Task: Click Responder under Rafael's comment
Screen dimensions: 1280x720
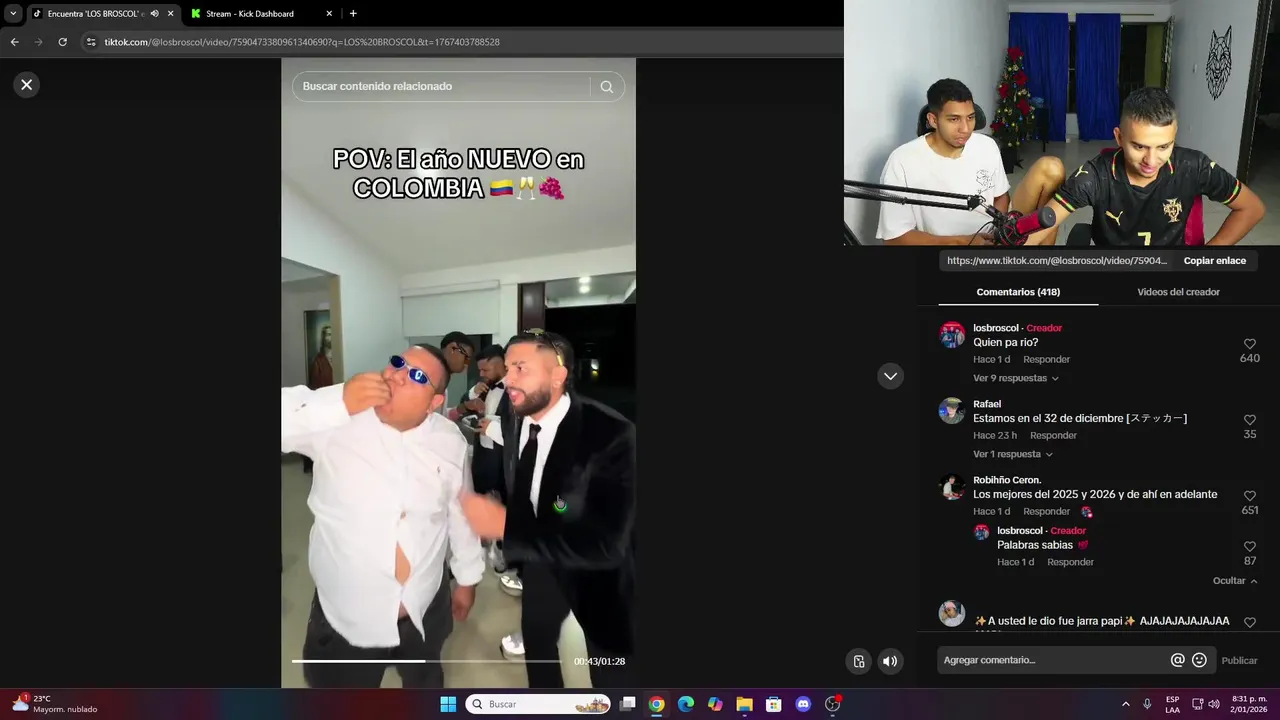Action: [1053, 435]
